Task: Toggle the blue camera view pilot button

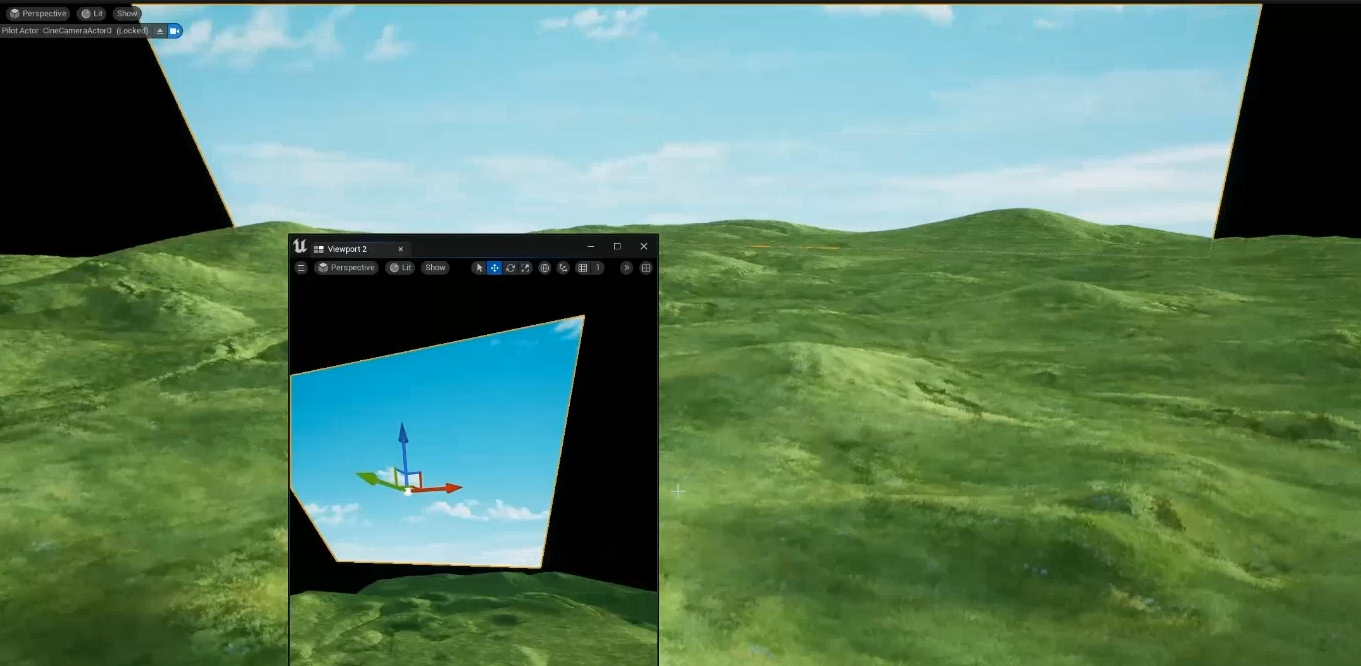Action: pos(175,31)
